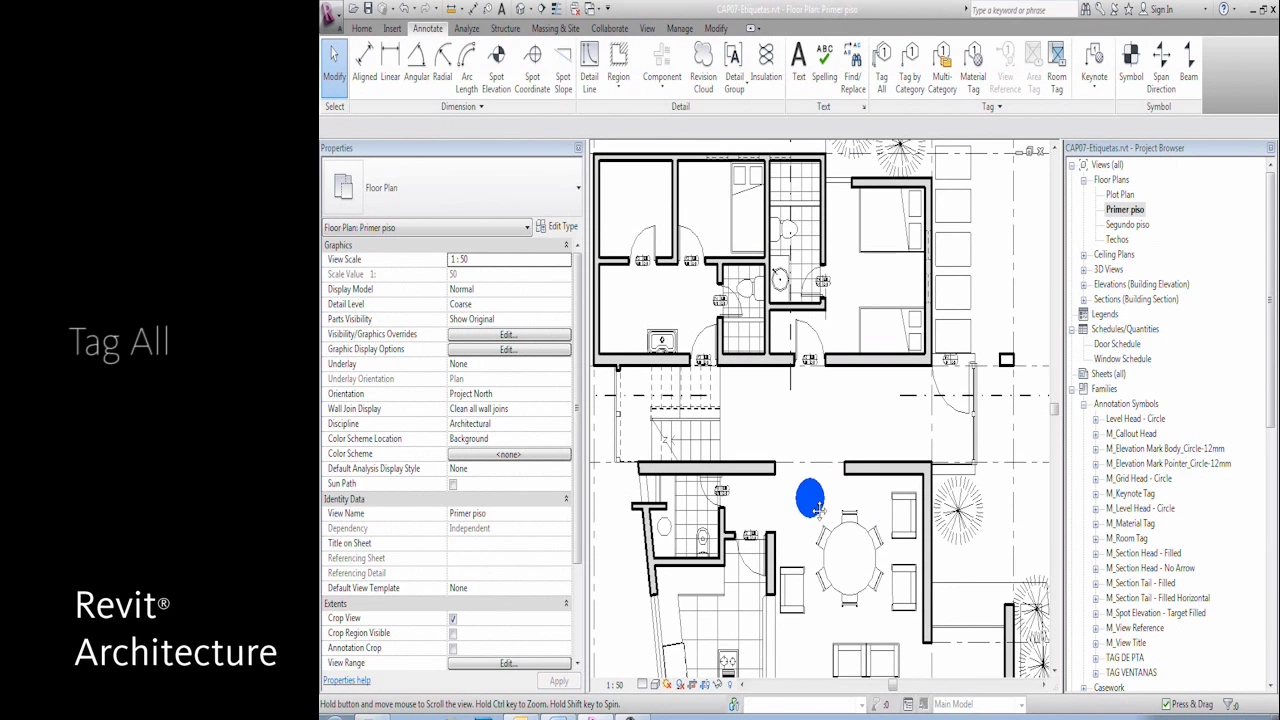Run the Spelling check tool
1280x720 pixels.
tap(824, 66)
